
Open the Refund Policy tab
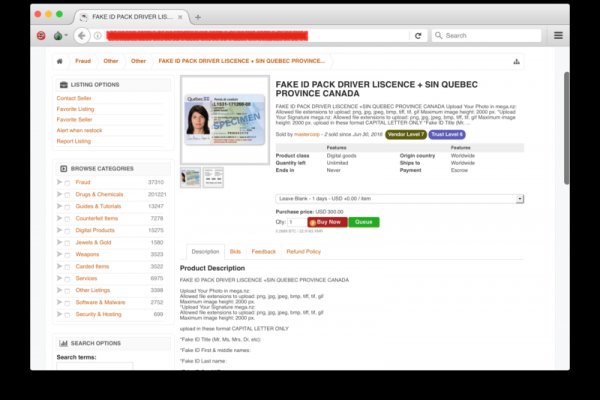coord(303,252)
